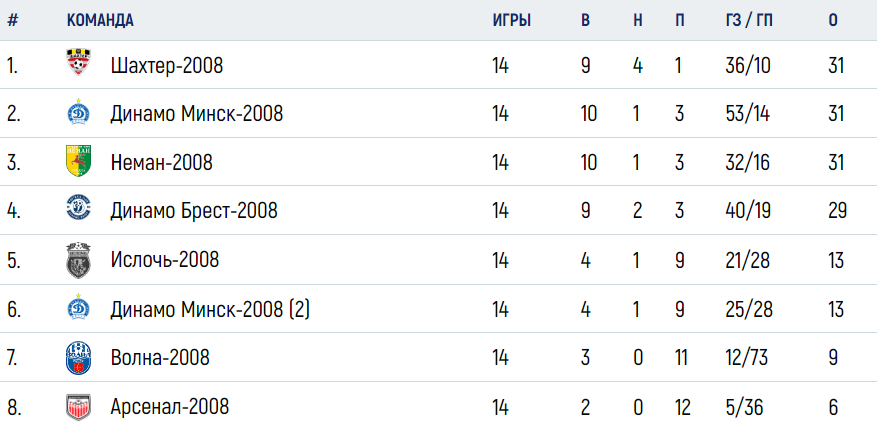The width and height of the screenshot is (878, 427).
Task: Click the ИГРЫ column header
Action: pos(512,21)
